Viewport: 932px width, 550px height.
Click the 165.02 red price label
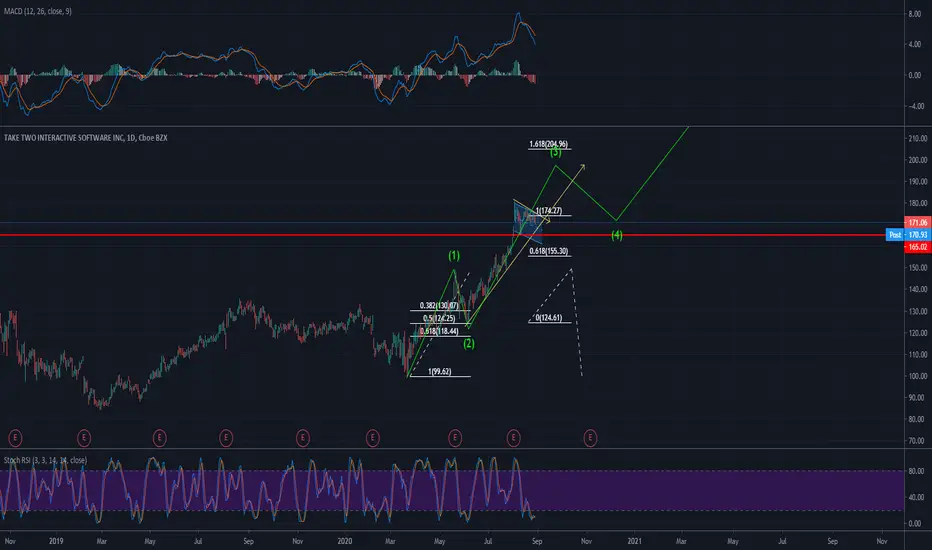point(917,247)
